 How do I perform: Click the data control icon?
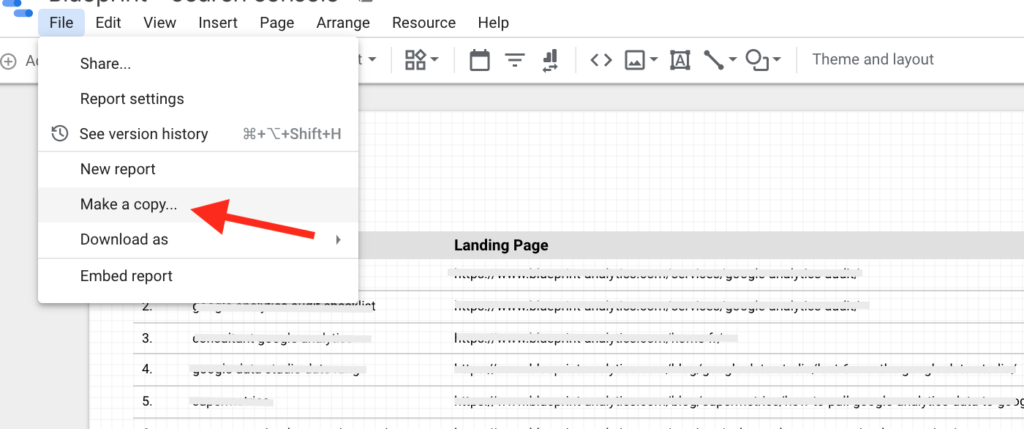549,60
